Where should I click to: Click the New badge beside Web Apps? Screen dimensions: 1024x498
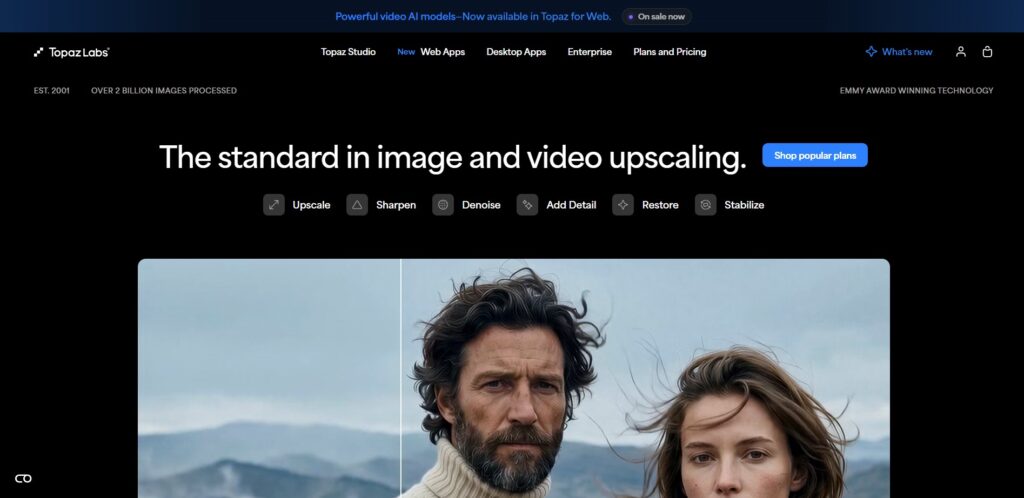pyautogui.click(x=406, y=52)
